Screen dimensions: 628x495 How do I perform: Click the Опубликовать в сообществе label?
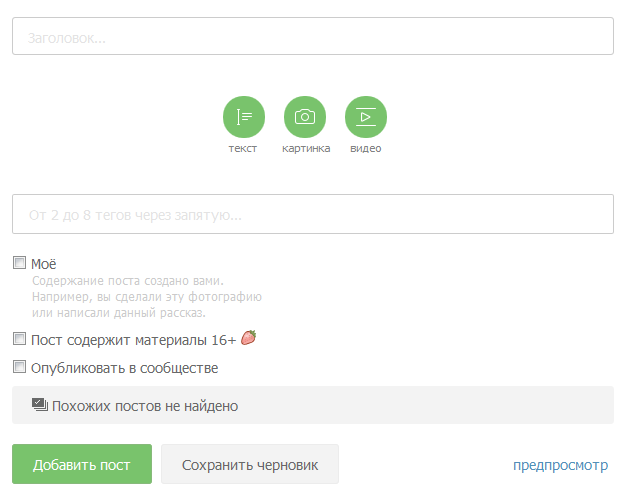[x=125, y=368]
